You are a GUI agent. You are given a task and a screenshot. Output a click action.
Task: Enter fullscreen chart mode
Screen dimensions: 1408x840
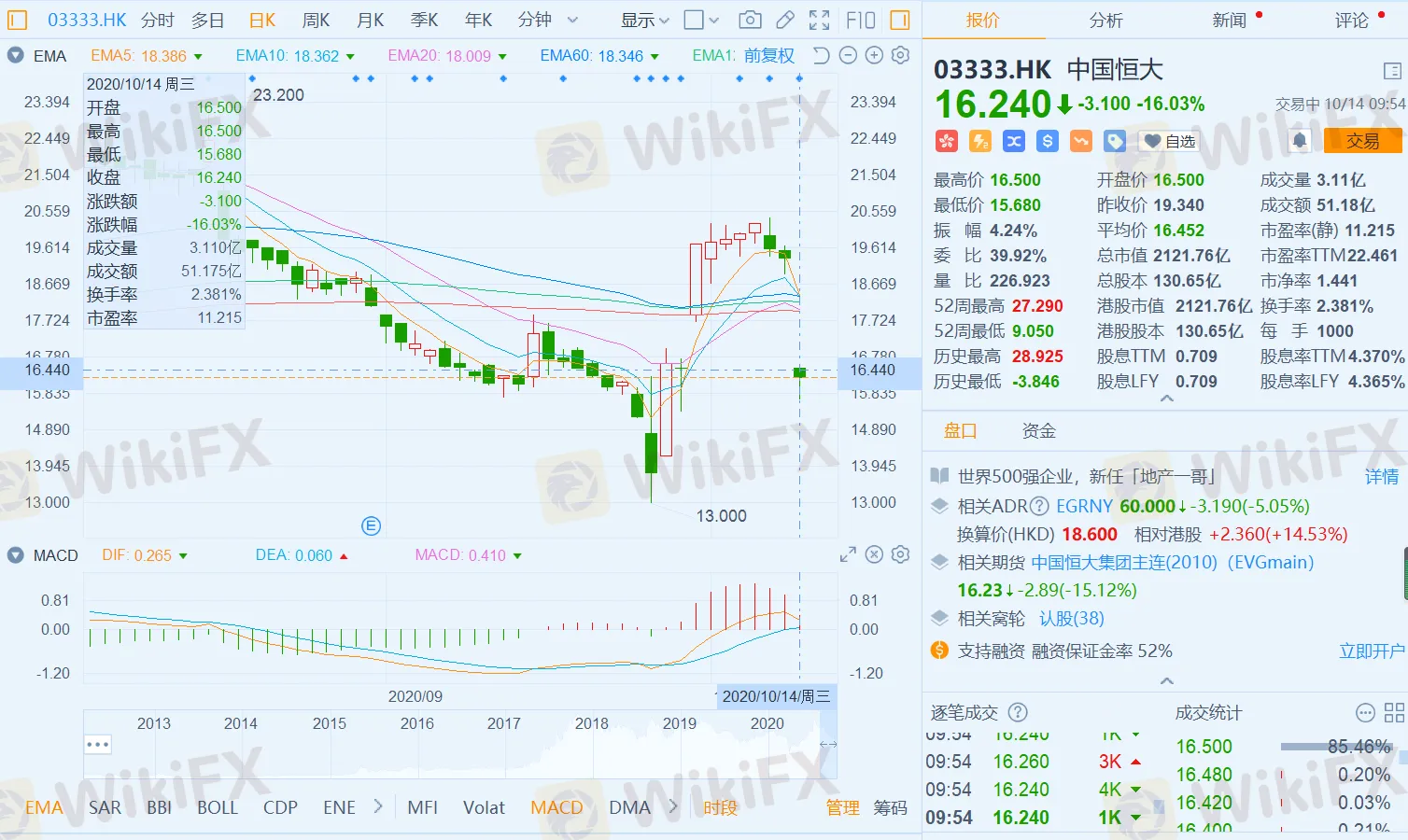(x=819, y=20)
